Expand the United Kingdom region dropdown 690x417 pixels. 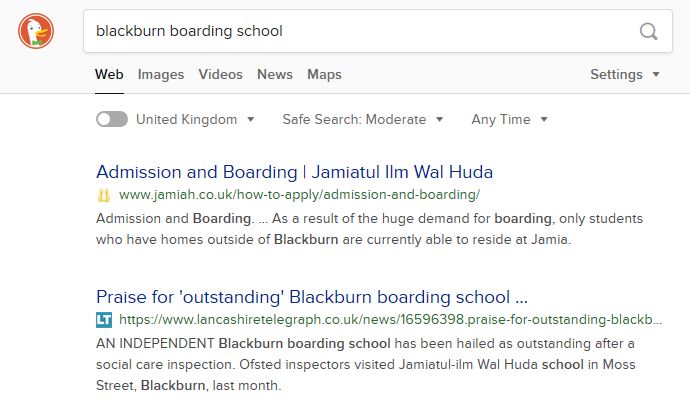point(196,119)
